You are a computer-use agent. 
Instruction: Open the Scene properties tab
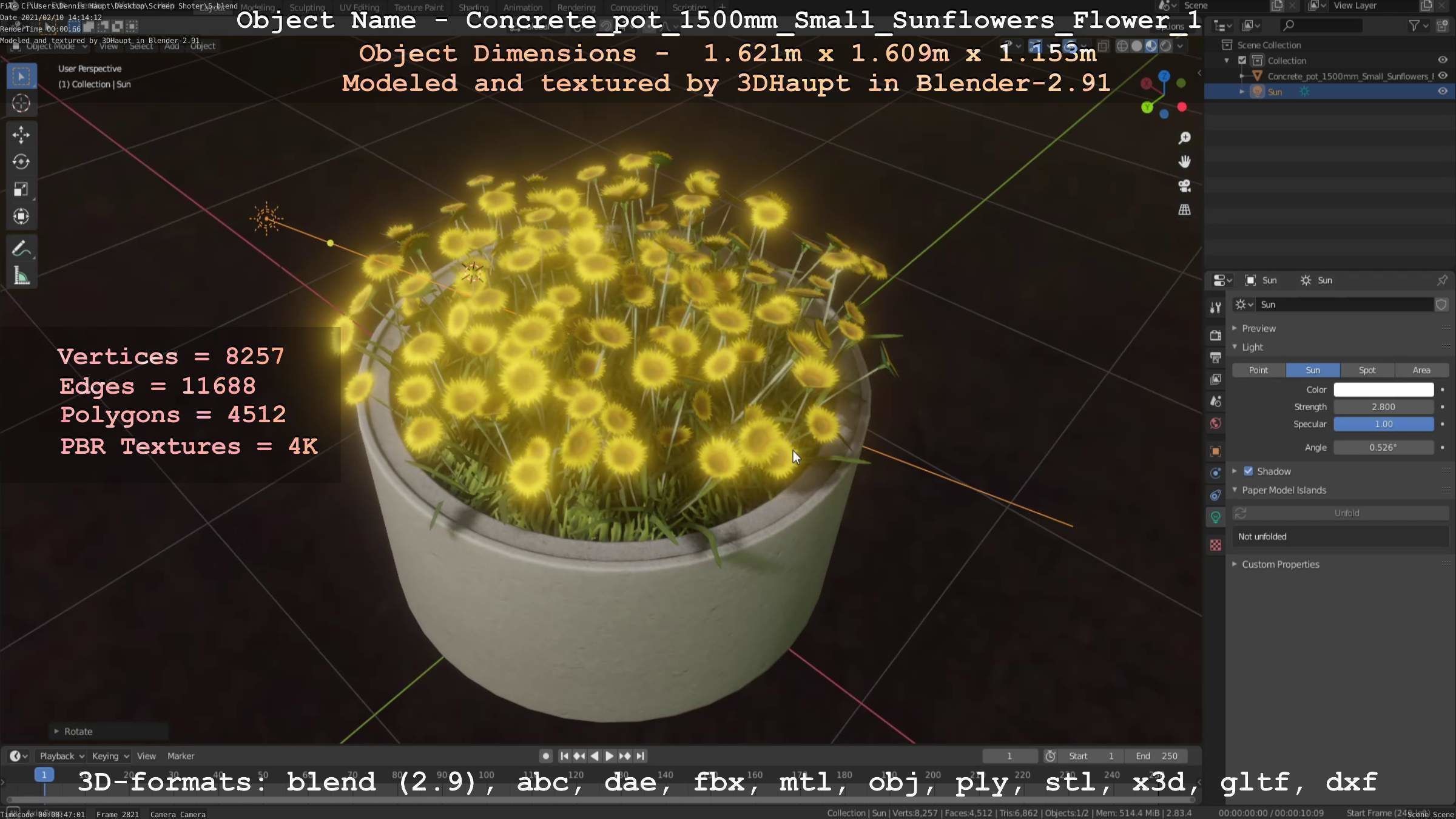pyautogui.click(x=1215, y=402)
